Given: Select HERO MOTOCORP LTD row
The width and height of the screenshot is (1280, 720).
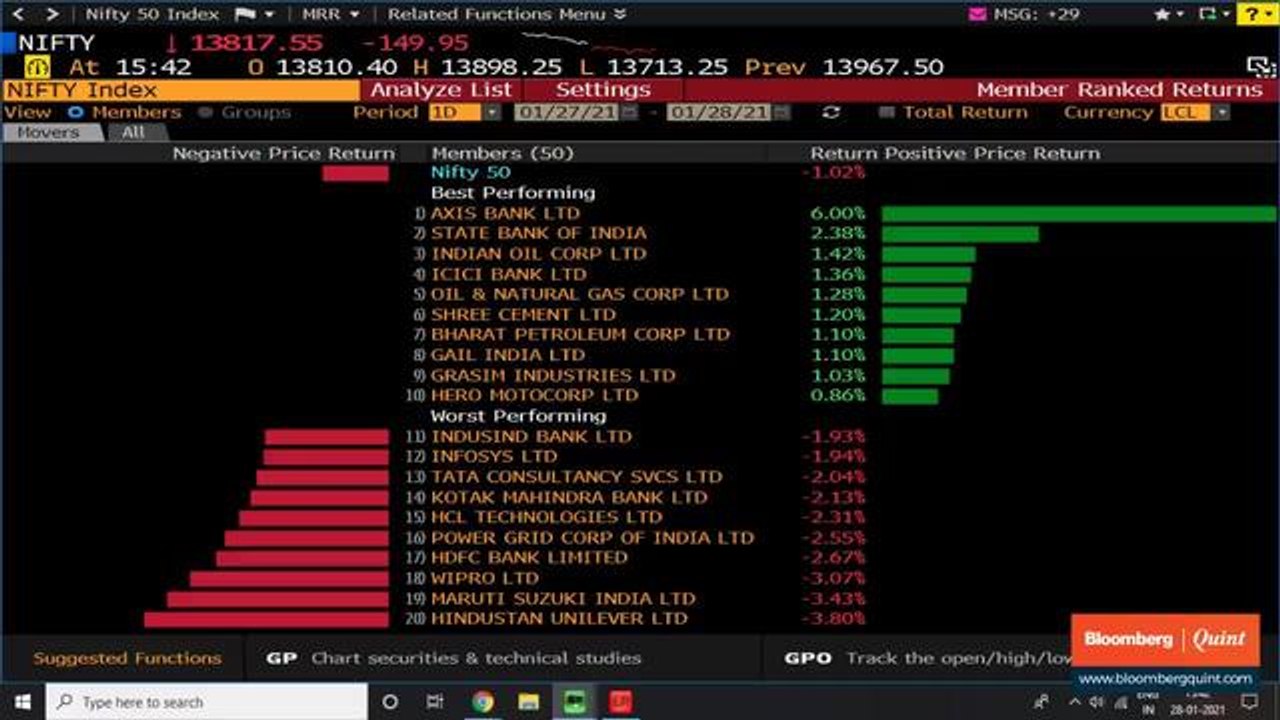Looking at the screenshot, I should point(534,395).
